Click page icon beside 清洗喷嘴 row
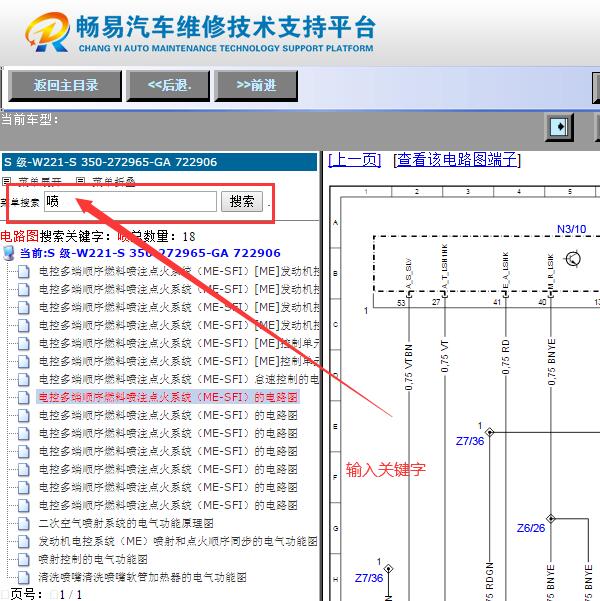 (x=23, y=578)
